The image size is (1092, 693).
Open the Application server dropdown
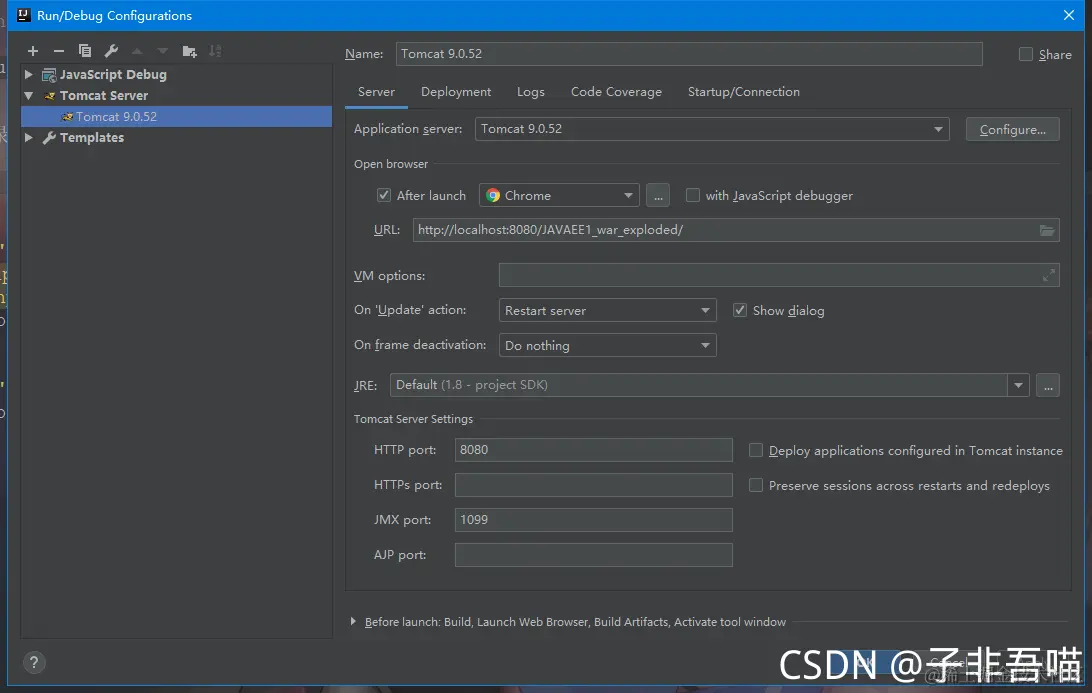pos(712,129)
